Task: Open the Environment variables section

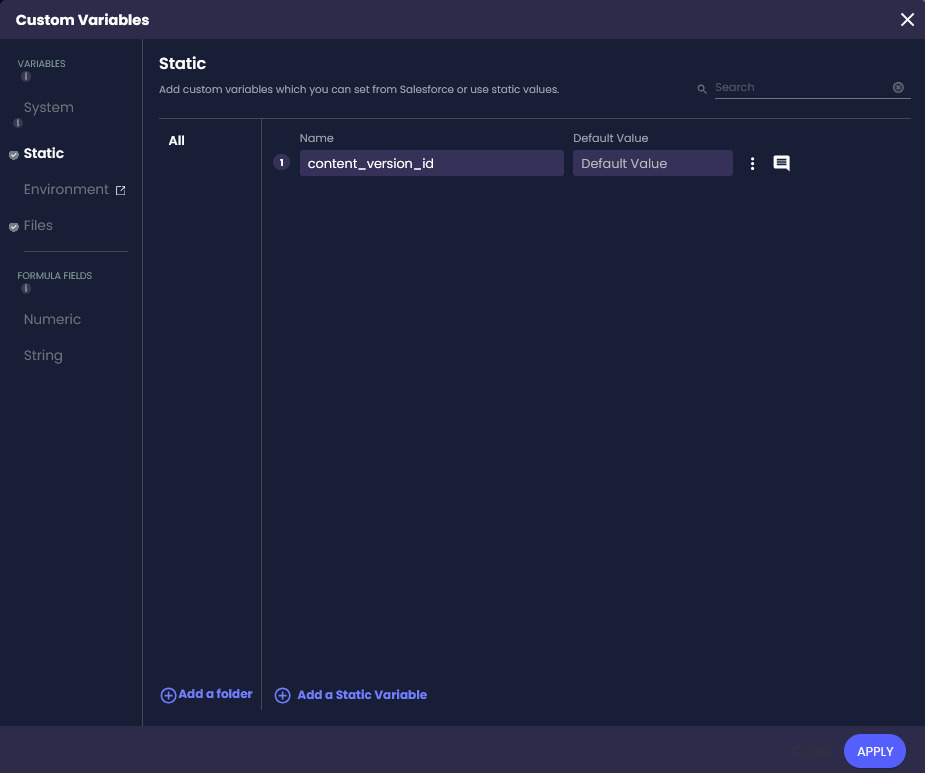Action: point(66,189)
